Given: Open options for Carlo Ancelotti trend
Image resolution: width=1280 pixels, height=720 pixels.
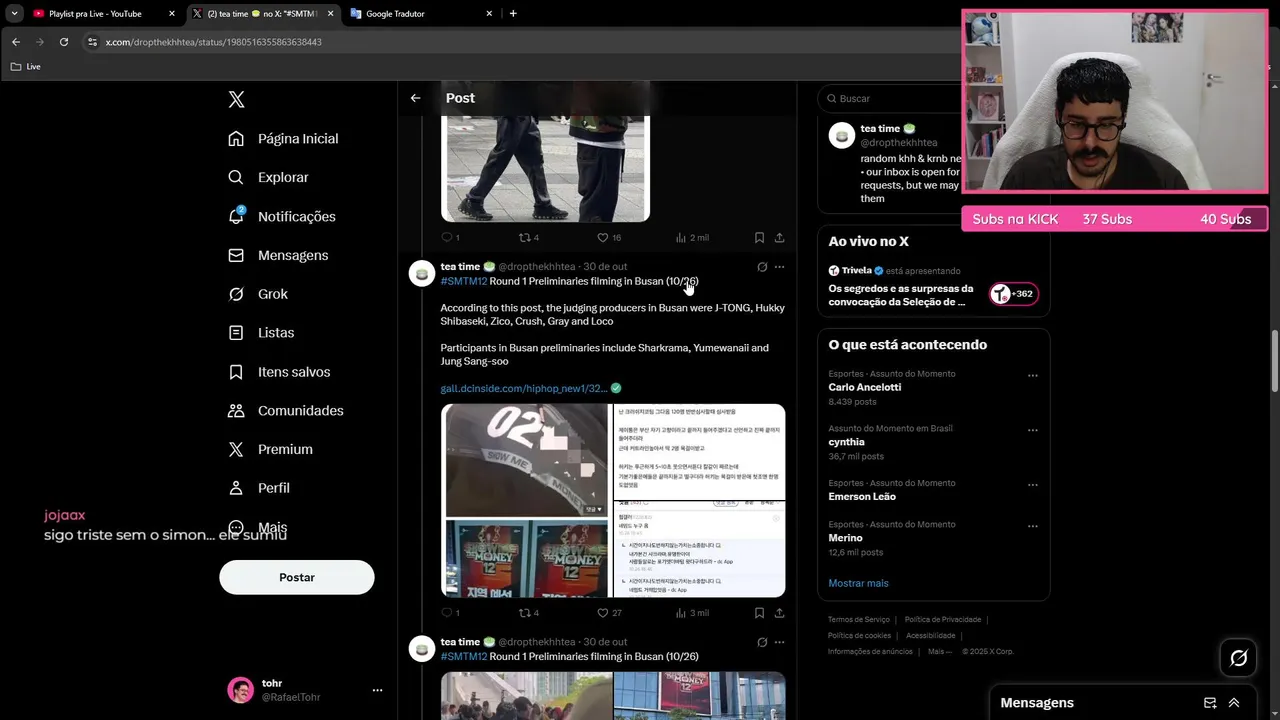Looking at the screenshot, I should tap(1032, 376).
